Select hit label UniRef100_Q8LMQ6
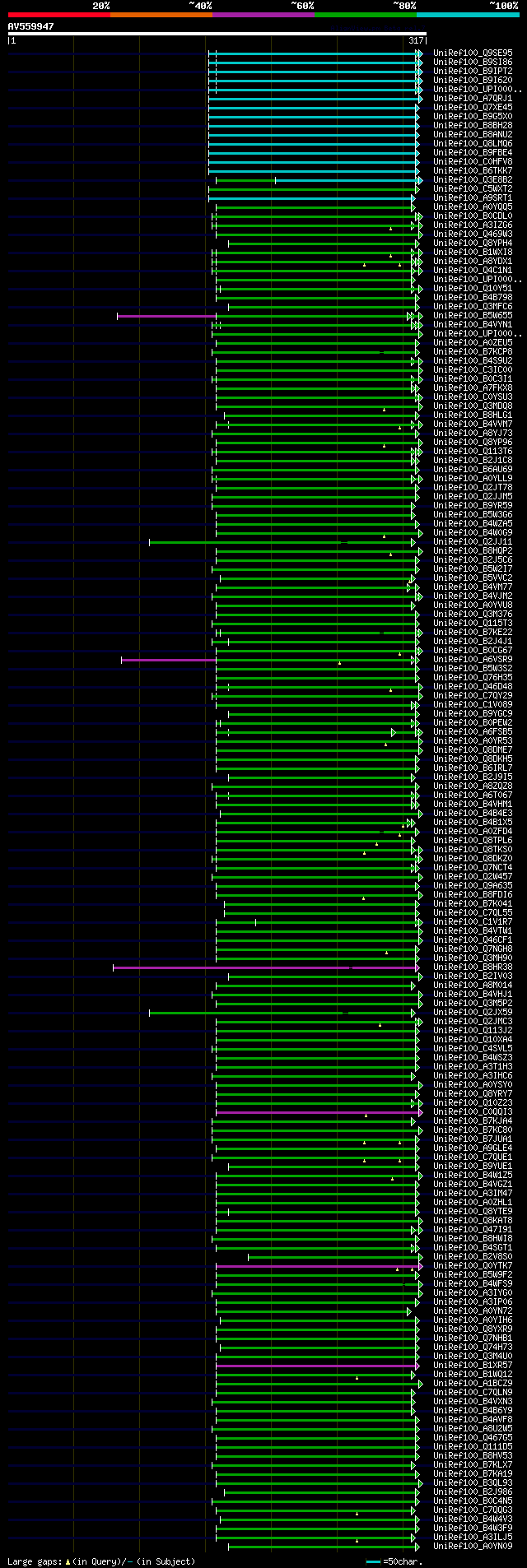The height and width of the screenshot is (1568, 527). click(473, 143)
